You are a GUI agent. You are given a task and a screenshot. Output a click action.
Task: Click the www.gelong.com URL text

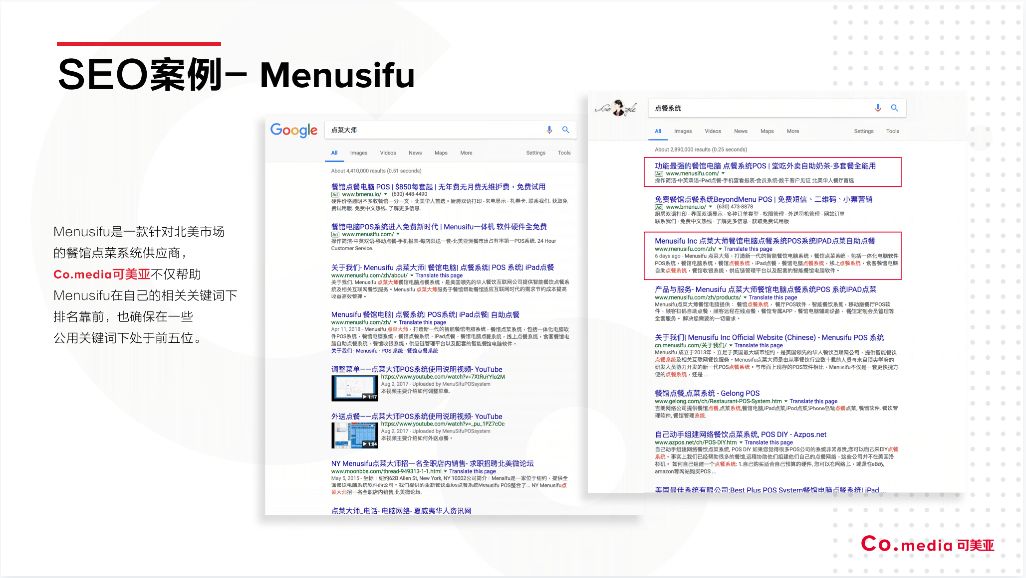[x=718, y=401]
